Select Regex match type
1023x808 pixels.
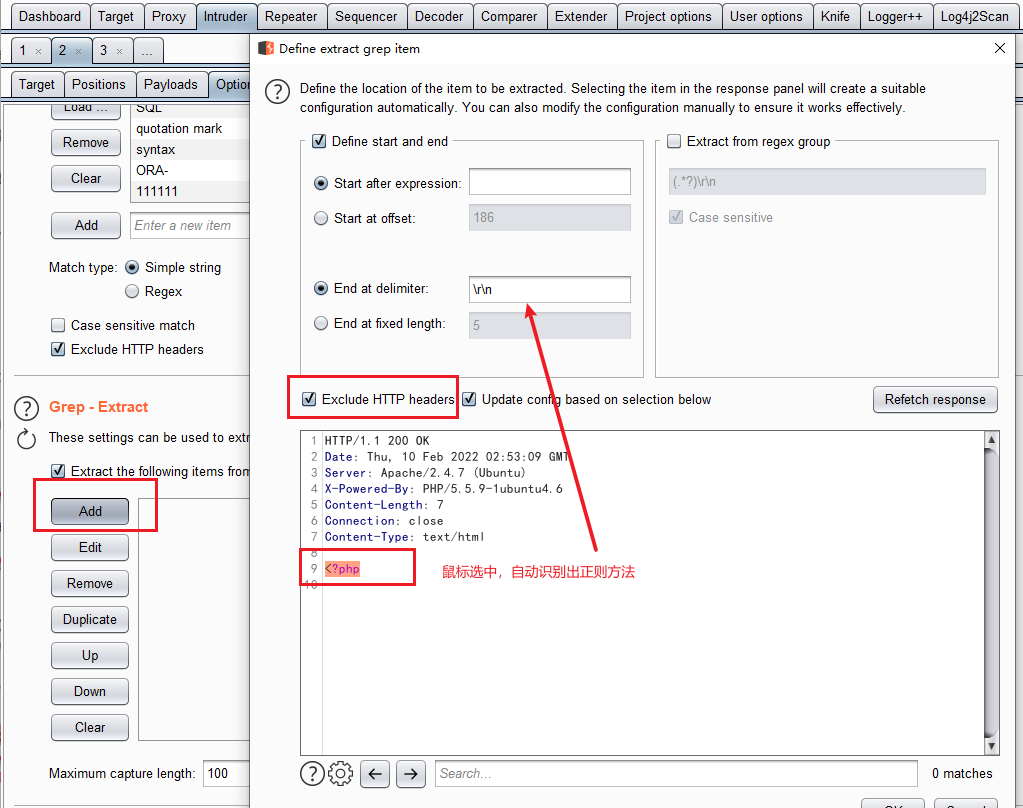pos(132,291)
